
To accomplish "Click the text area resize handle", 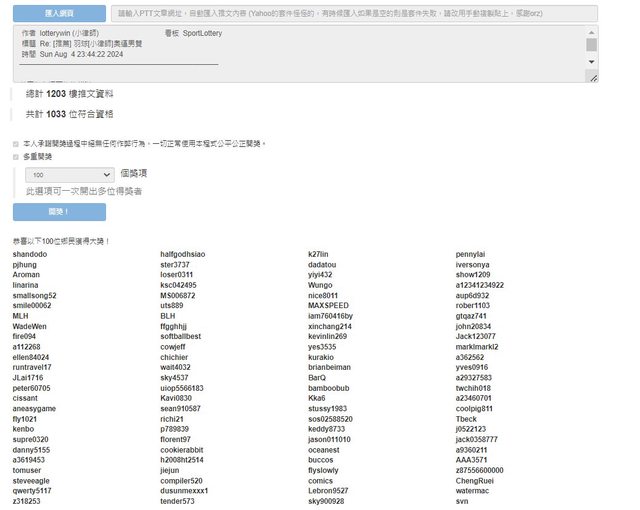I will tap(594, 77).
